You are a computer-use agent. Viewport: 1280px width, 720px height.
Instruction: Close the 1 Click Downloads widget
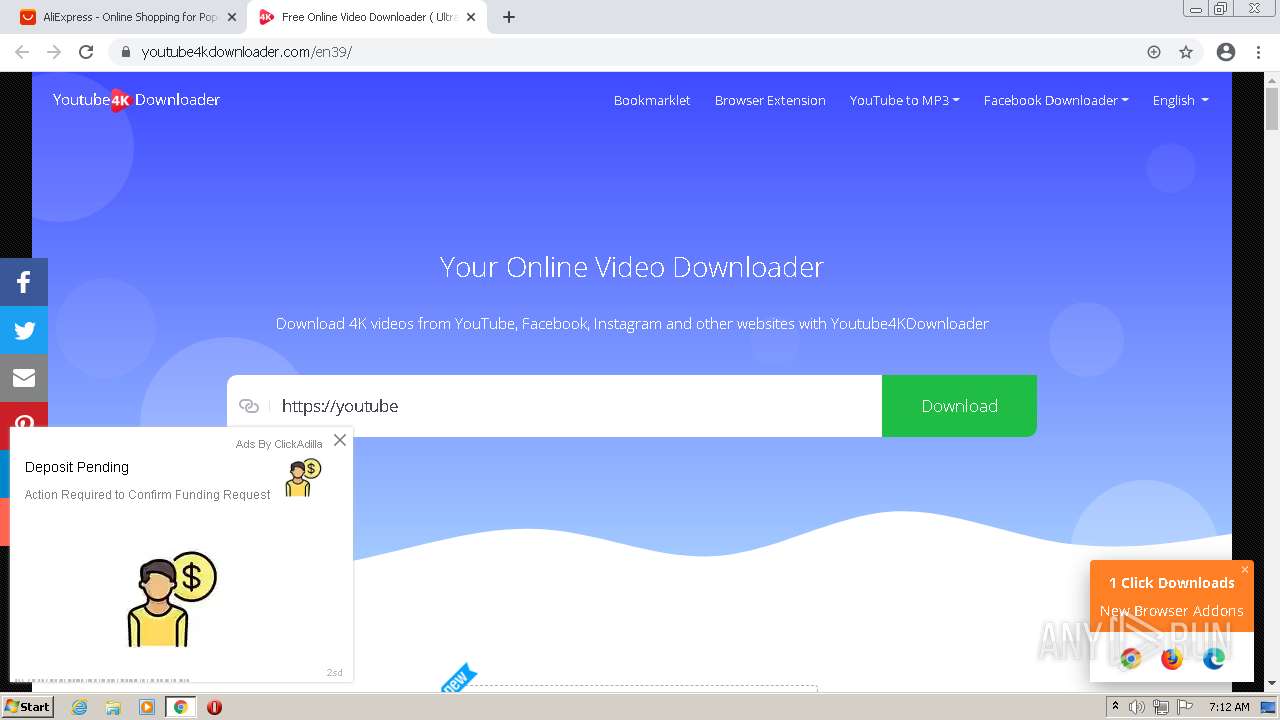click(1245, 569)
